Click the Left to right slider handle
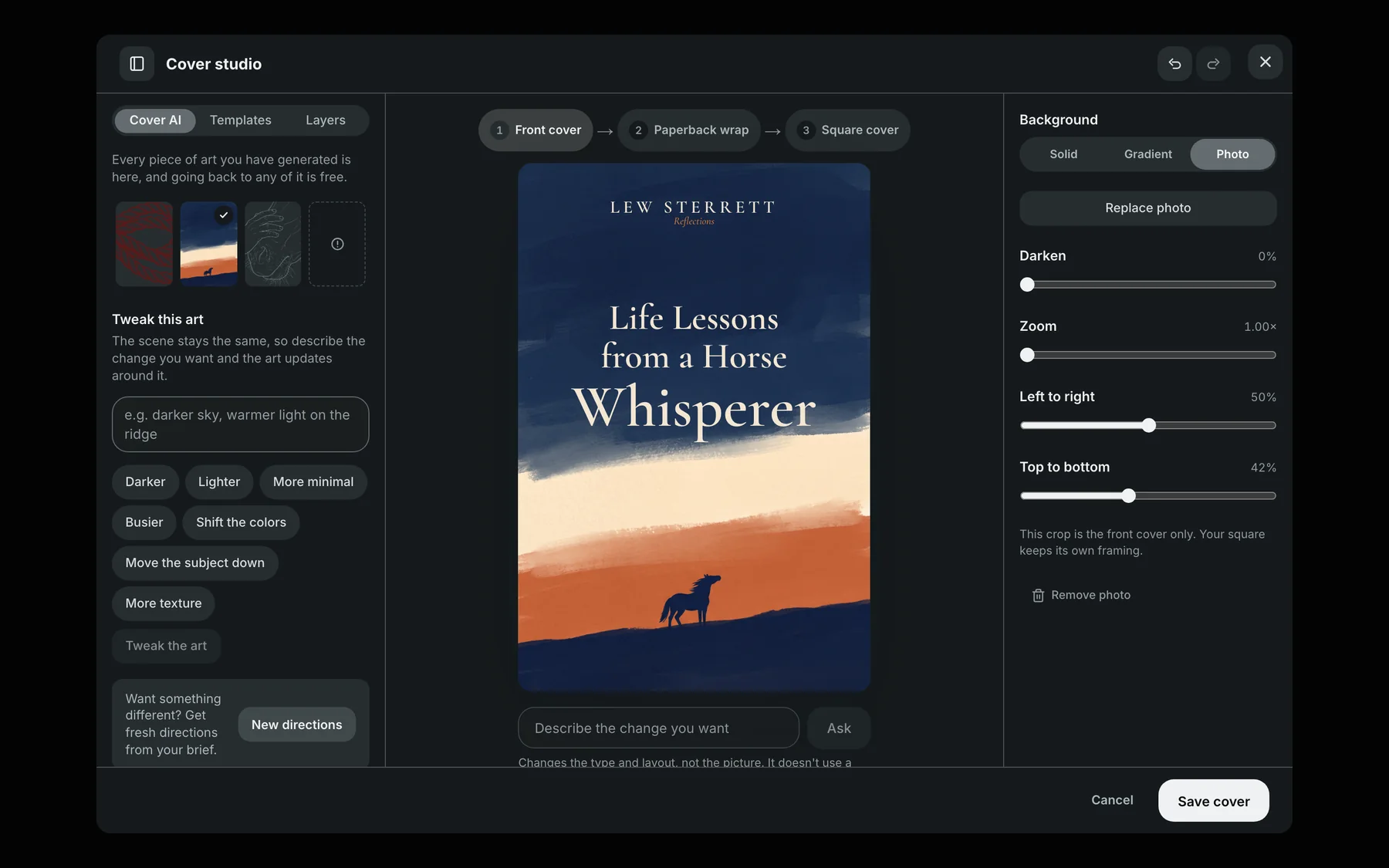 [1149, 425]
